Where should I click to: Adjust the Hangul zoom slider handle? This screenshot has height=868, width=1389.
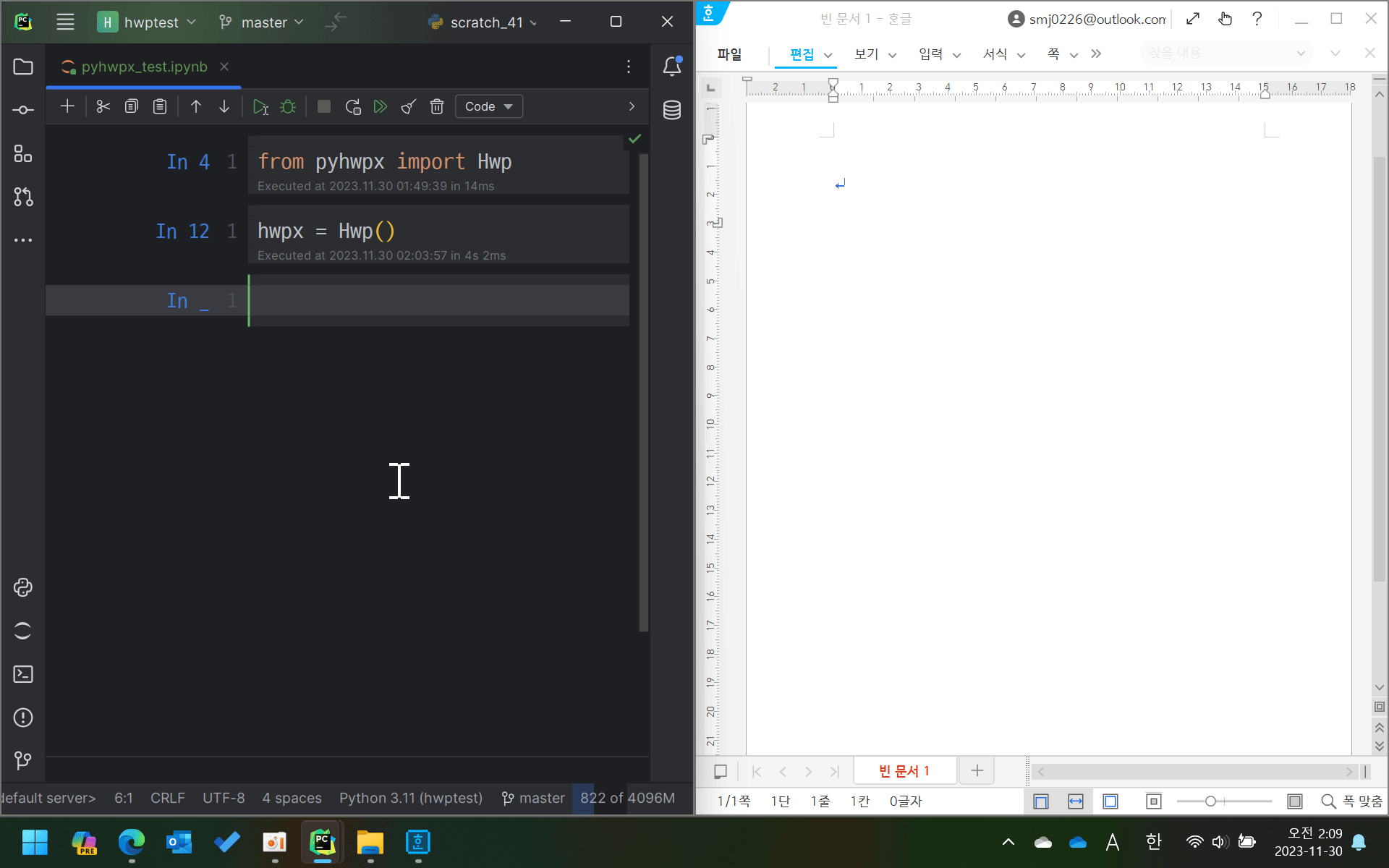[x=1210, y=801]
